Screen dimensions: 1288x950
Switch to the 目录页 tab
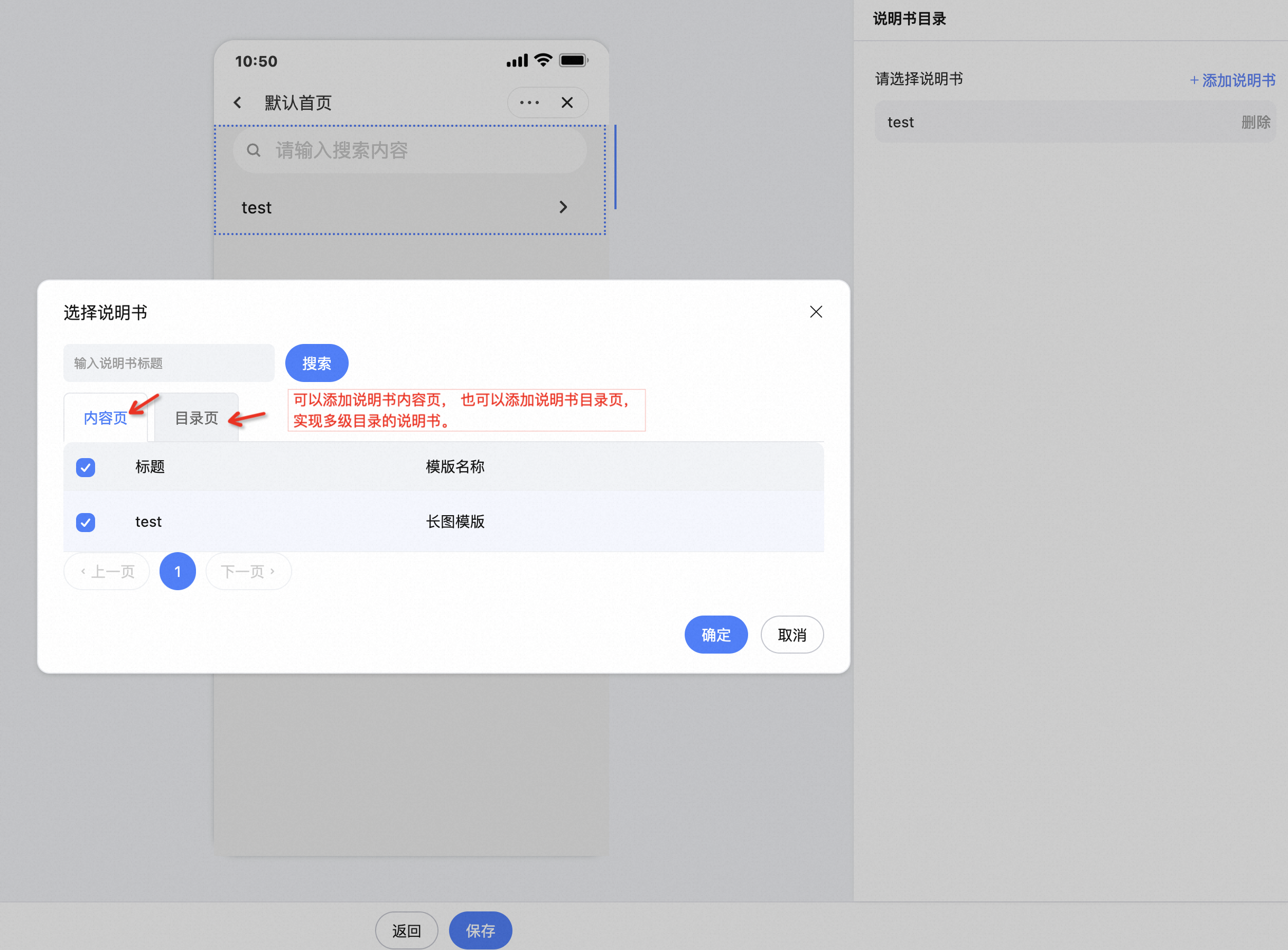(197, 418)
